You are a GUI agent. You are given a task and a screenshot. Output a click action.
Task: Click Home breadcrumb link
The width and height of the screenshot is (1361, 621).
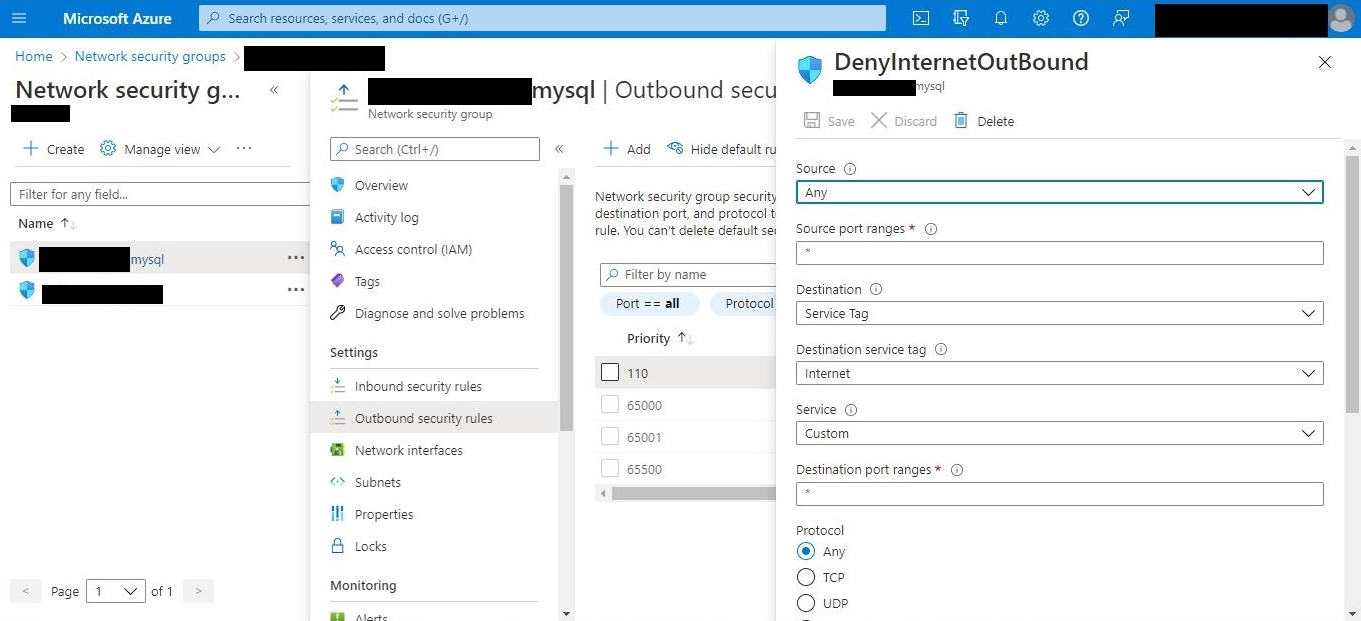tap(34, 57)
